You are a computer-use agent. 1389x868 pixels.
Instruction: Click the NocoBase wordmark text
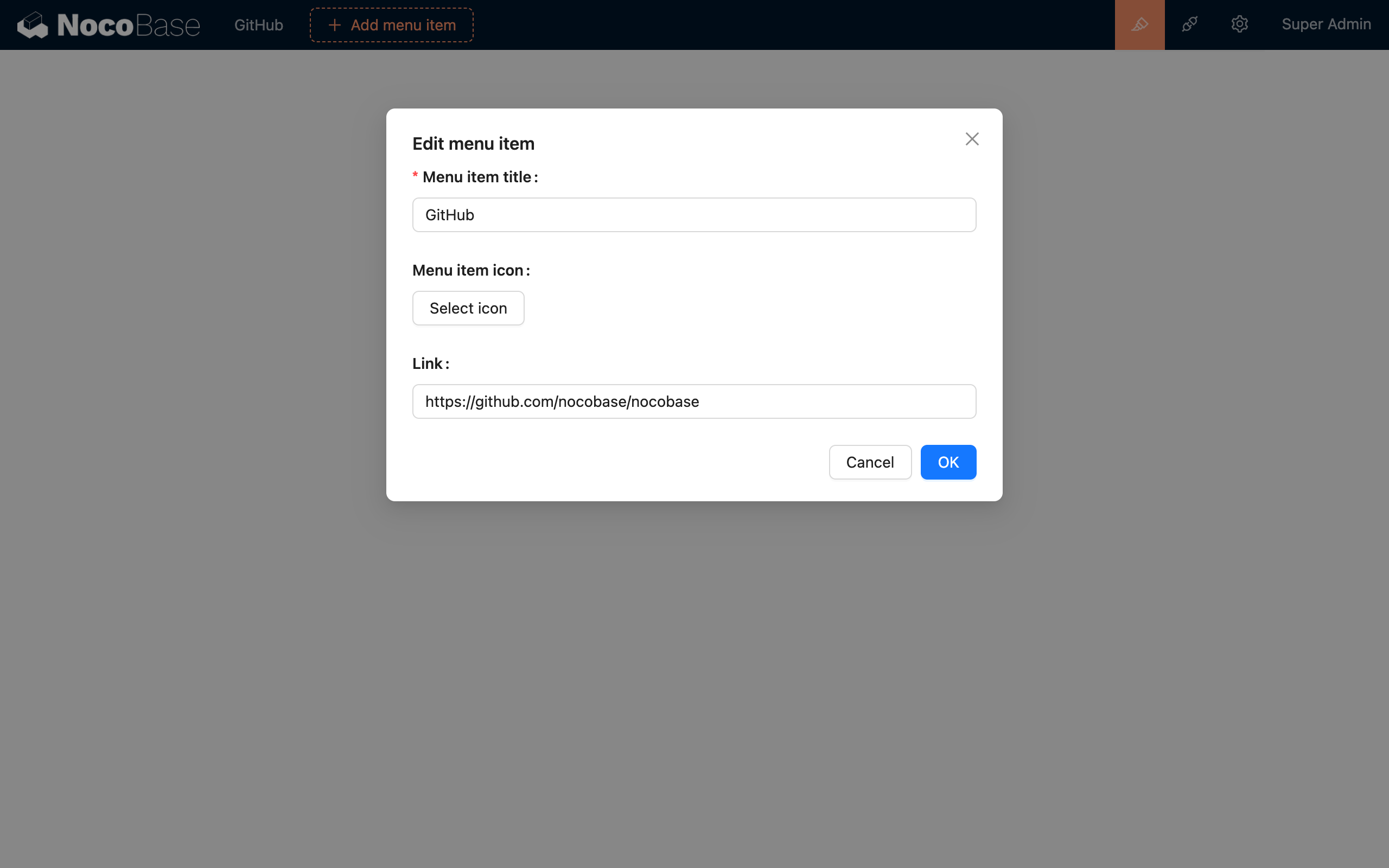129,25
